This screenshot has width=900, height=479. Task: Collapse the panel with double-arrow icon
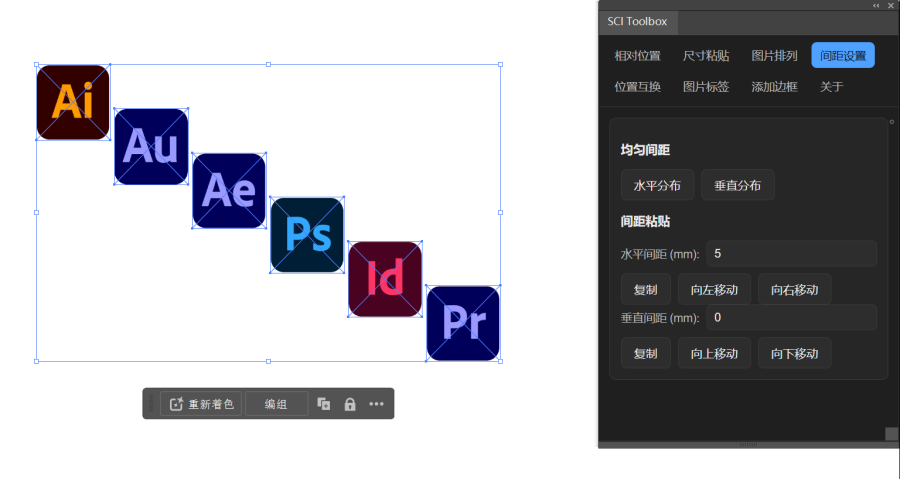click(876, 5)
